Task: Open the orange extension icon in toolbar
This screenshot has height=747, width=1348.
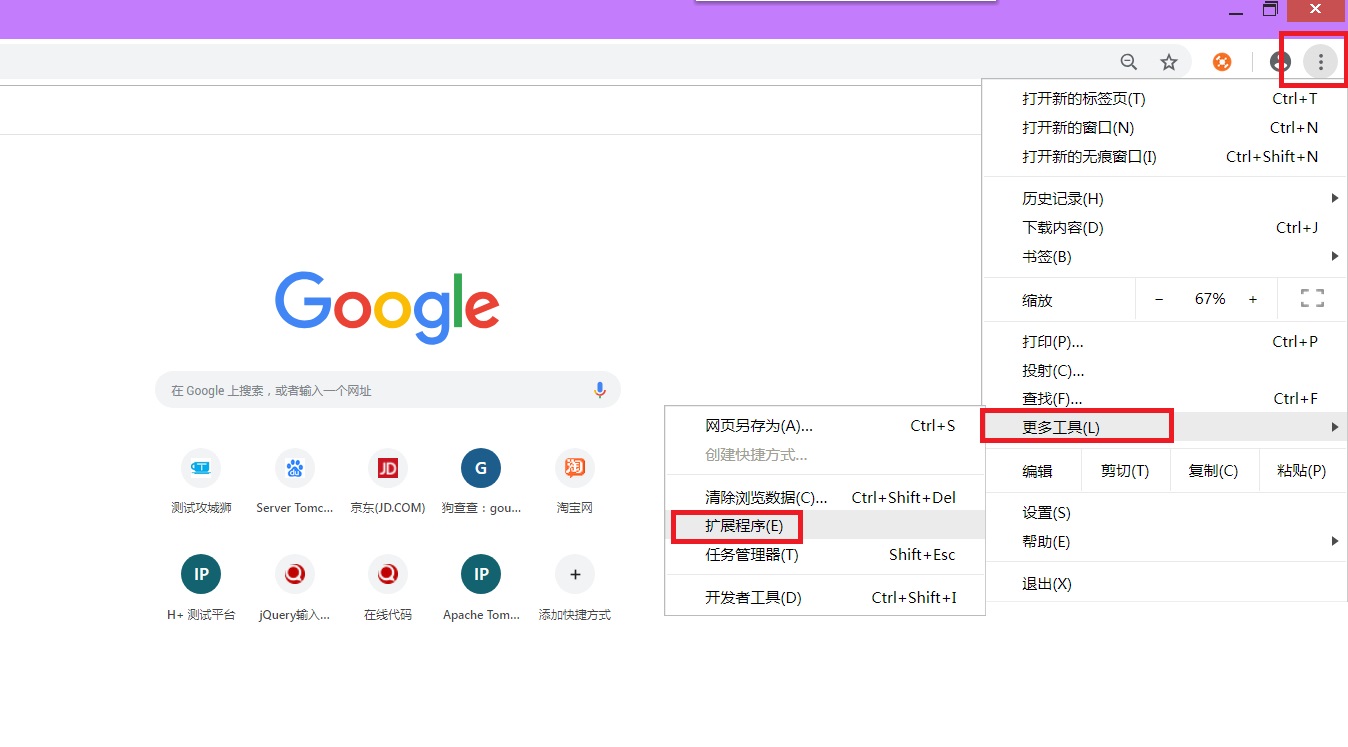Action: click(x=1222, y=62)
